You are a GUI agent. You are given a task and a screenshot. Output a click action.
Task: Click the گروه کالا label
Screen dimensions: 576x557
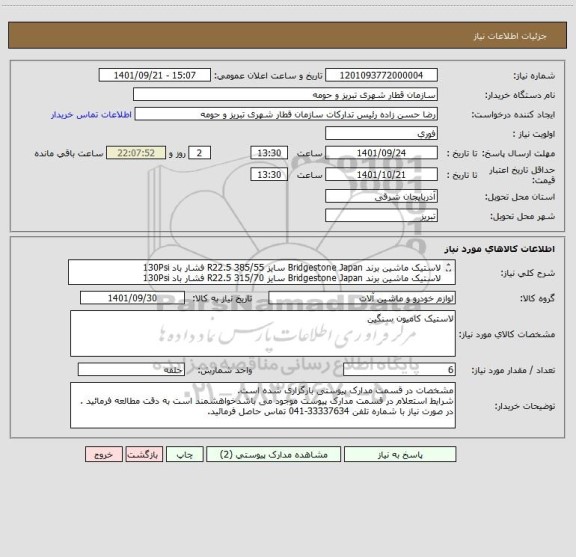point(537,299)
